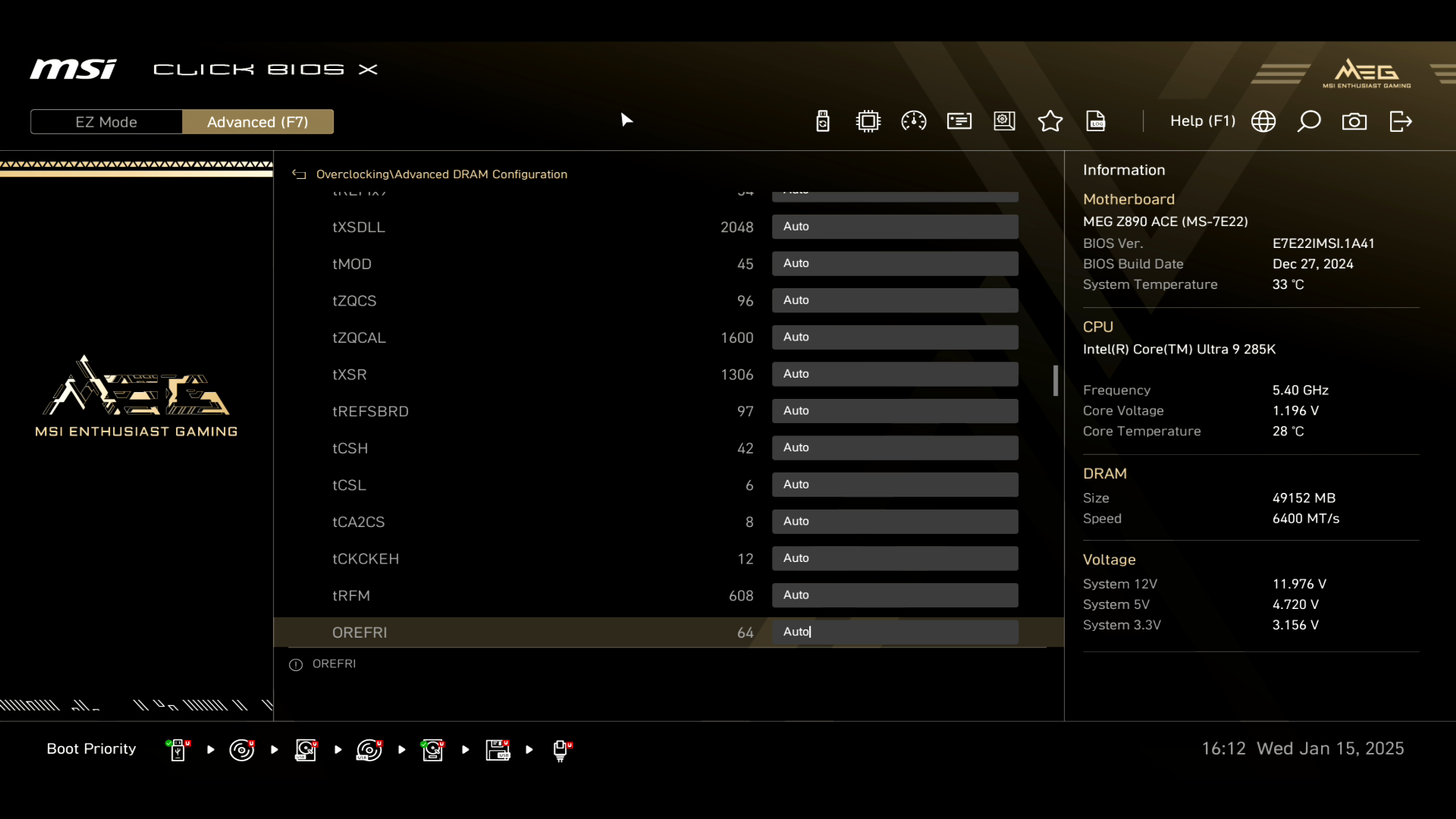Toggle tCKCKEH Auto setting
This screenshot has width=1456, height=819.
coord(898,560)
